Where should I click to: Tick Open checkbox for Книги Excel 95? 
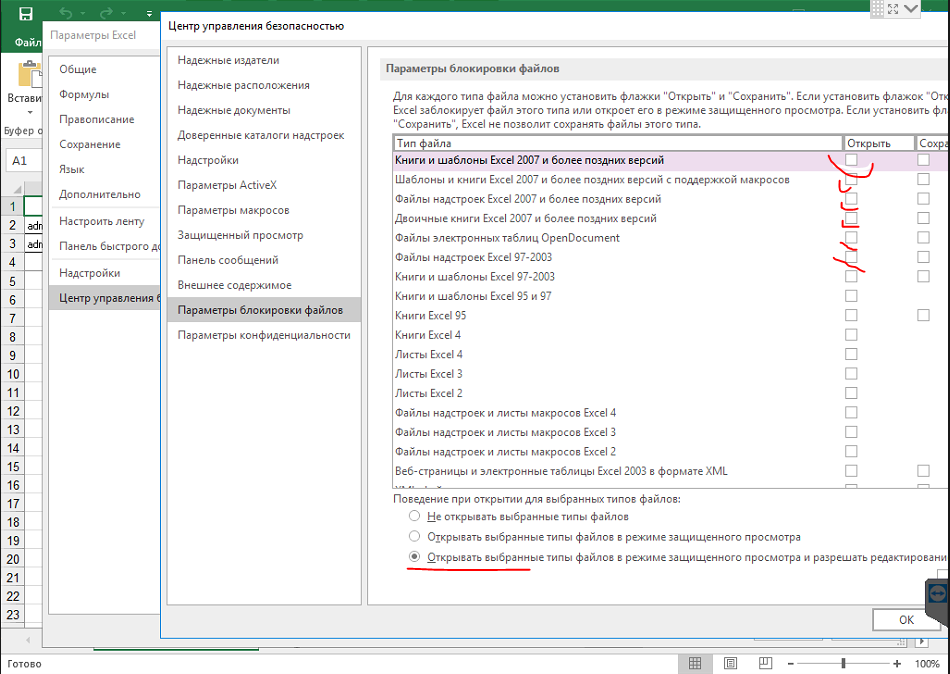pyautogui.click(x=851, y=316)
